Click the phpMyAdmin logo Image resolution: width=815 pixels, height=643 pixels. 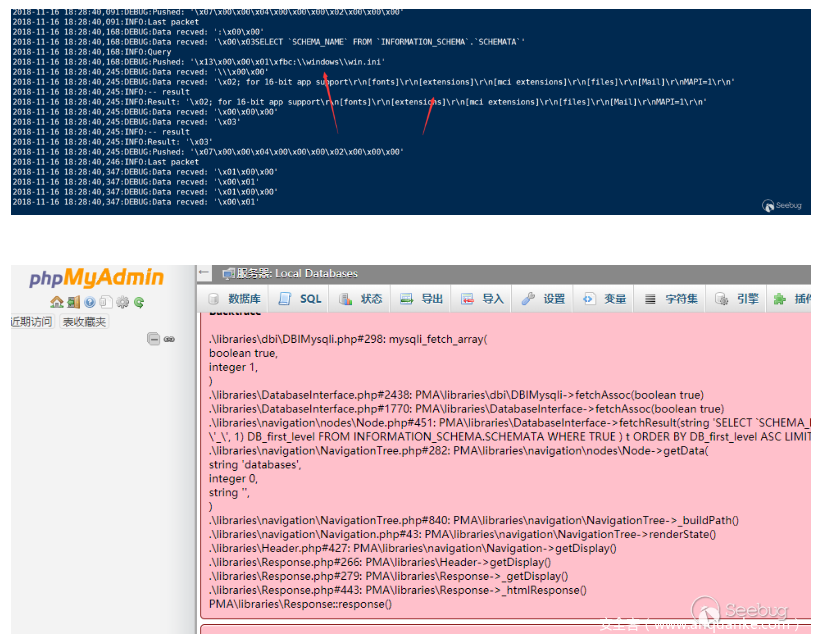click(95, 280)
